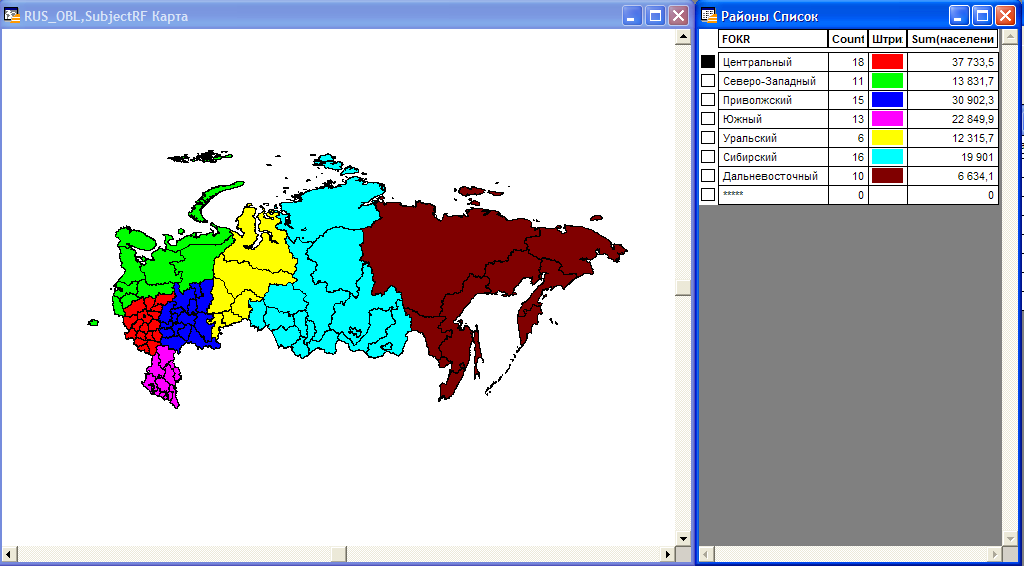Open blue fill swatch for Приволжский
Image resolution: width=1024 pixels, height=566 pixels.
pos(888,100)
